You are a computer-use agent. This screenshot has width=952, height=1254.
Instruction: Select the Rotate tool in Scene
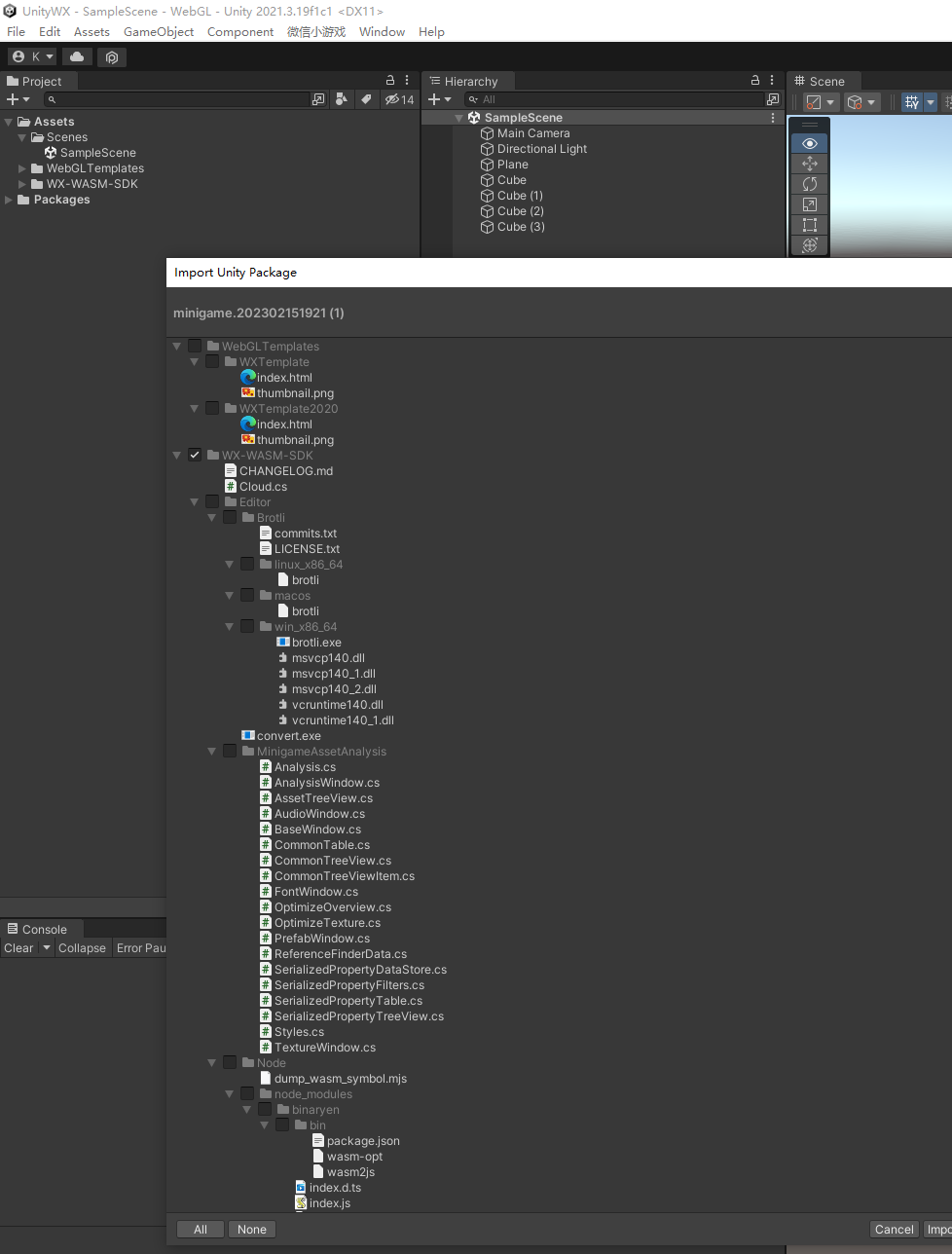(x=810, y=184)
